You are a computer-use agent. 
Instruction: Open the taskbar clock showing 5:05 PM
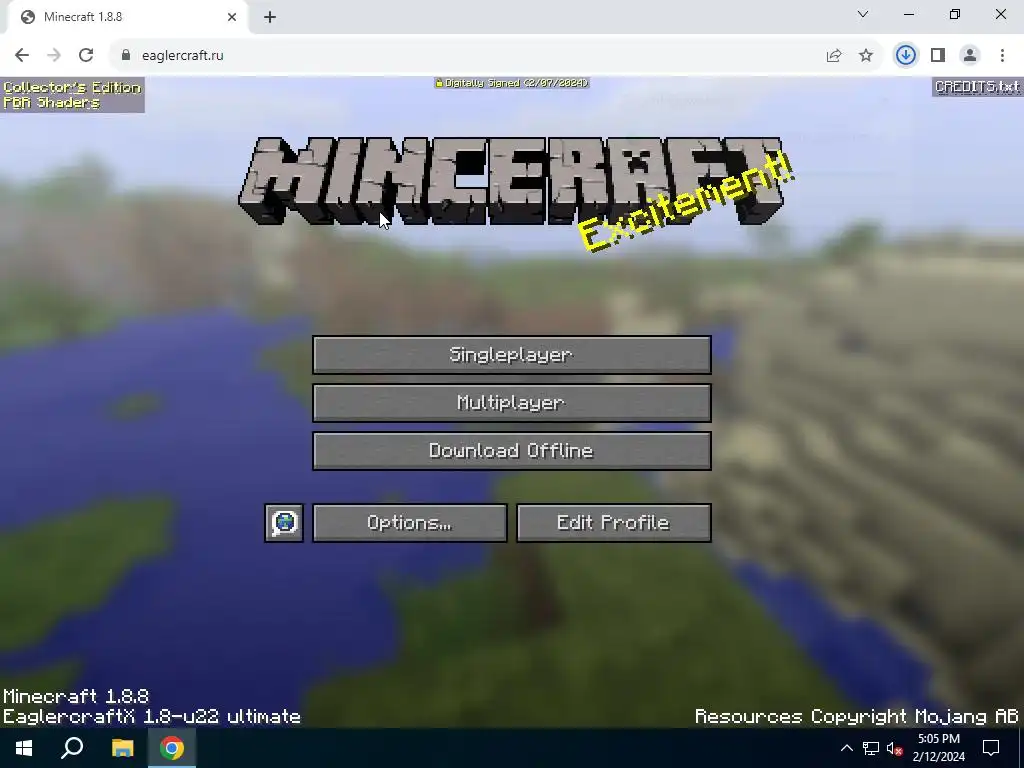tap(938, 748)
